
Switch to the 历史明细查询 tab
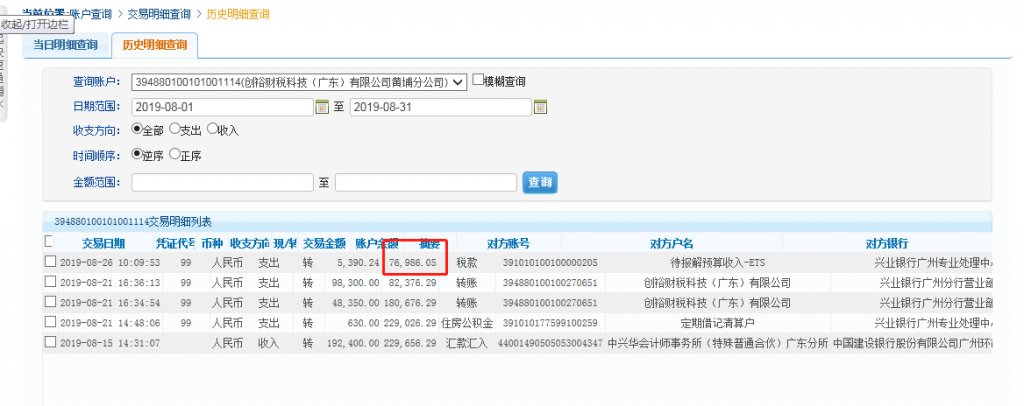(155, 46)
